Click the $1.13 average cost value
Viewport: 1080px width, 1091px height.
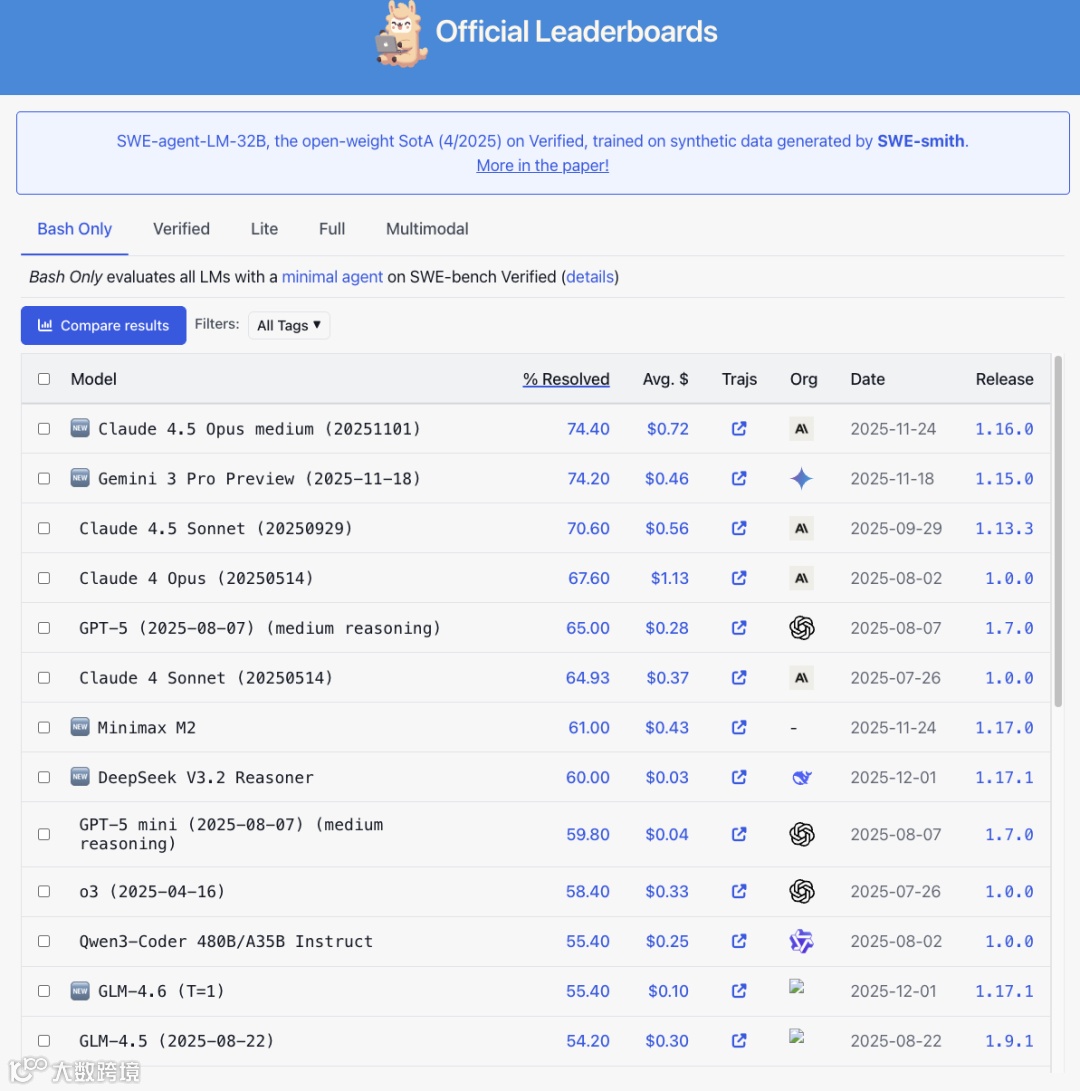coord(669,578)
